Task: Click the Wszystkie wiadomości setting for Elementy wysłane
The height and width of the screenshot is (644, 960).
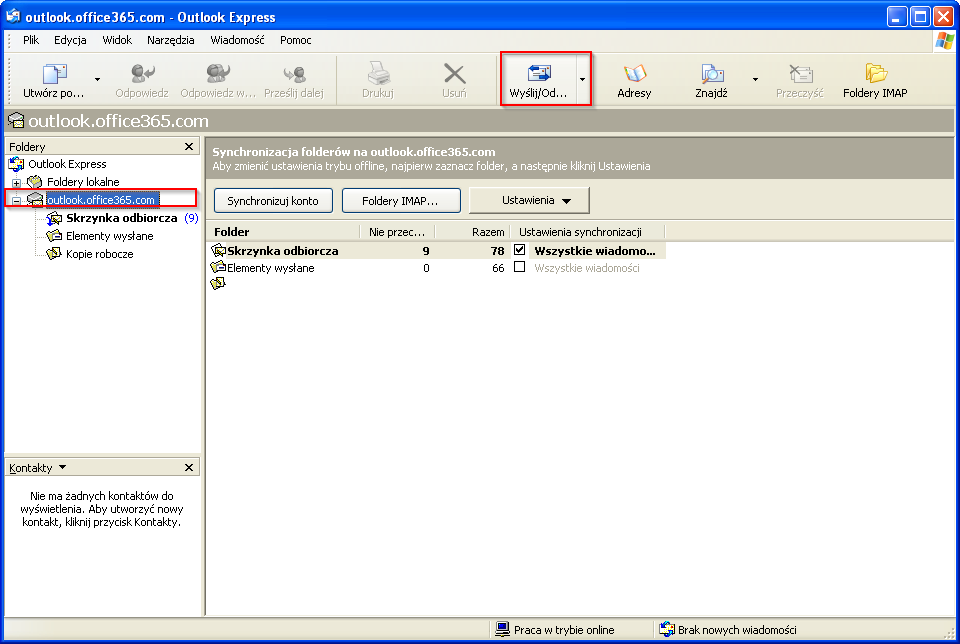Action: (587, 268)
